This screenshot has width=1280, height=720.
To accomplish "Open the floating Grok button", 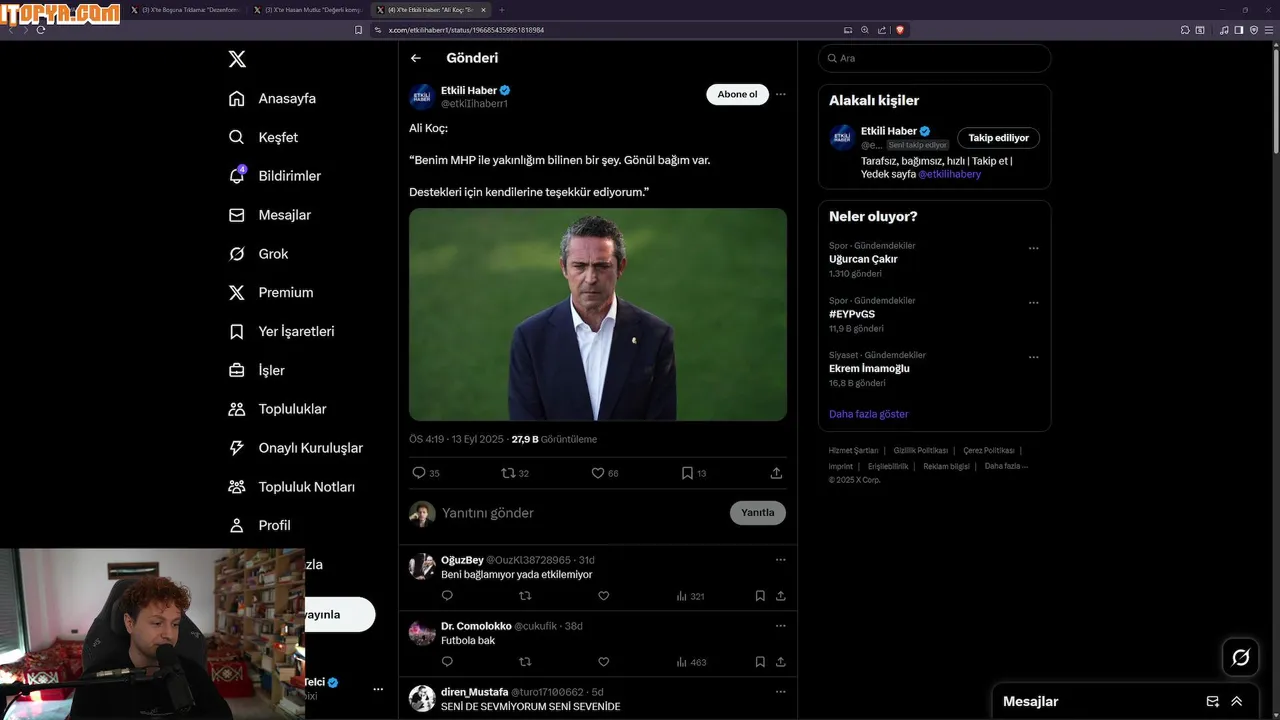I will (1241, 657).
